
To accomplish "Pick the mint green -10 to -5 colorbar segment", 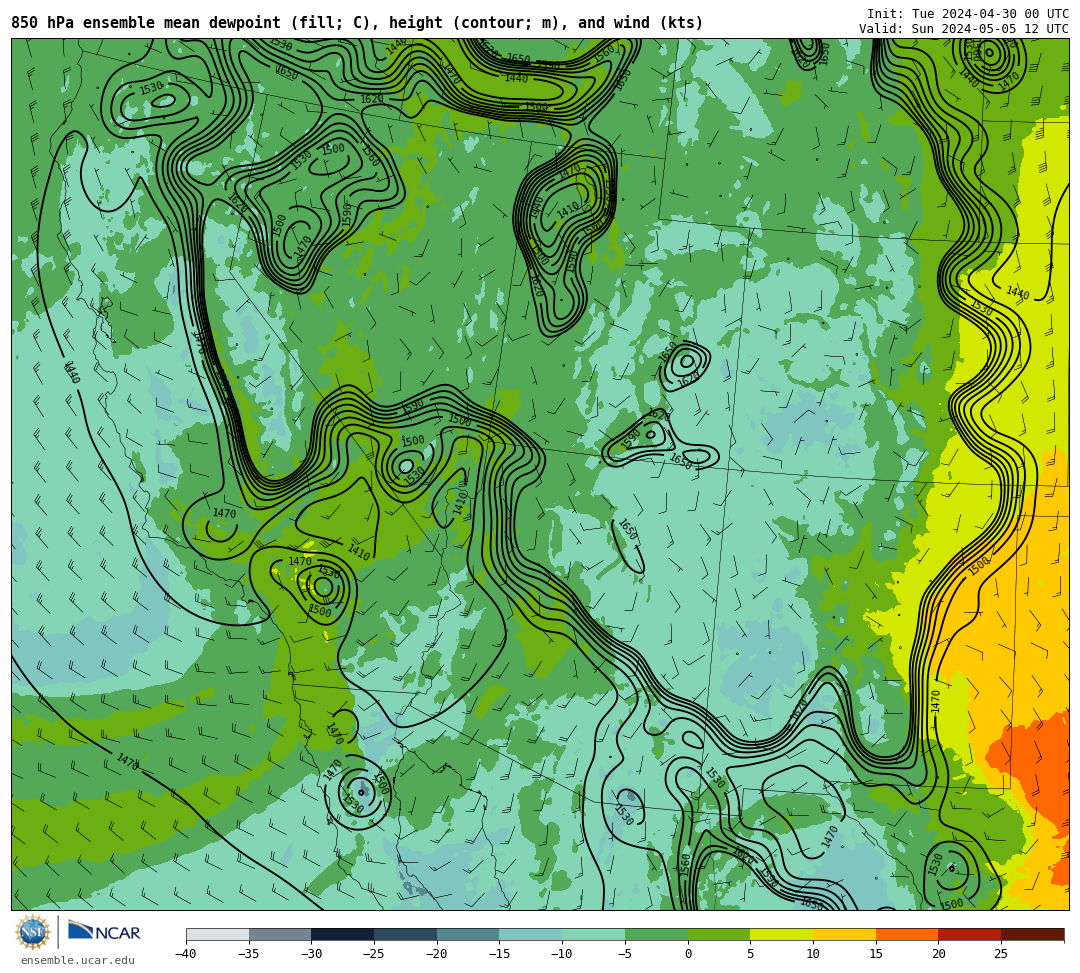I will (x=594, y=934).
